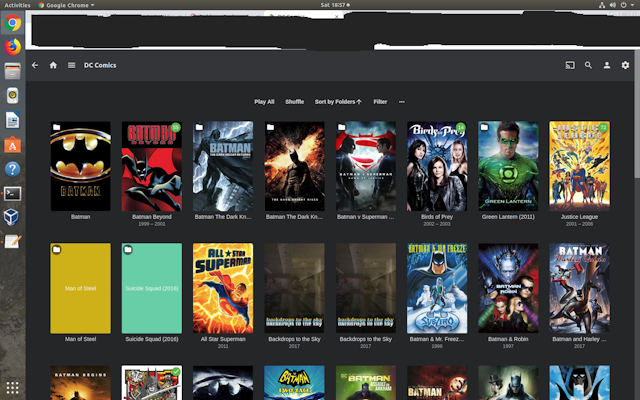640x400 pixels.
Task: Open the Text Editor notepad icon in dock
Action: (x=13, y=242)
